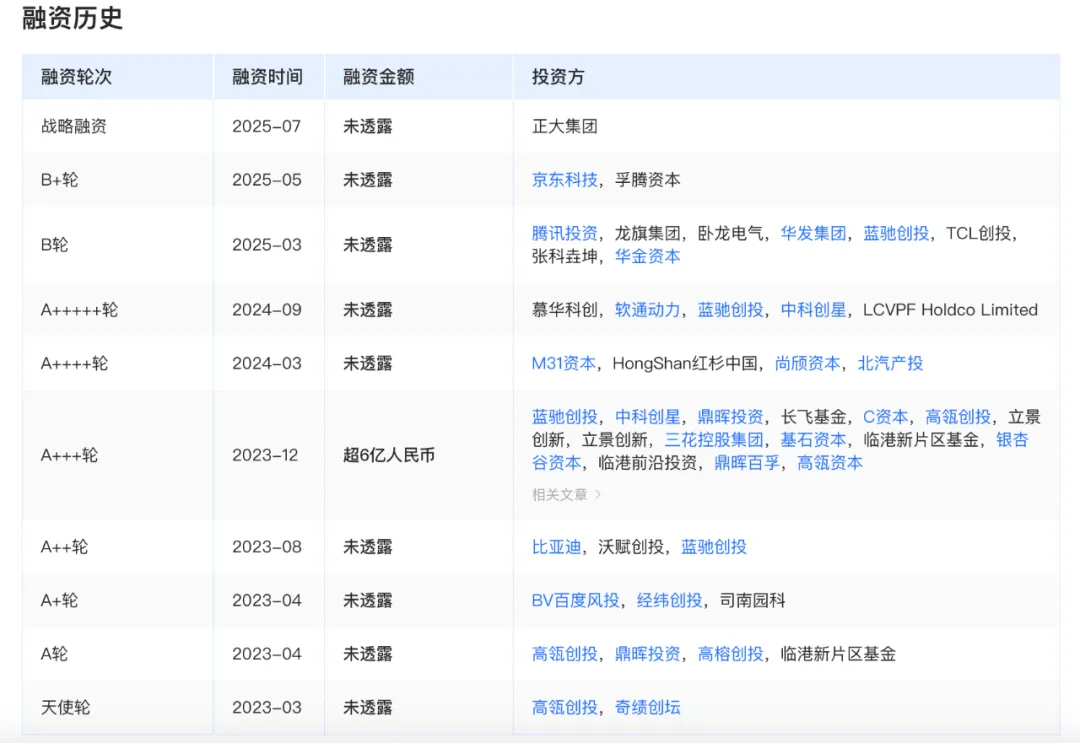This screenshot has width=1080, height=743.
Task: Select the 华发集团 investor link
Action: (813, 233)
